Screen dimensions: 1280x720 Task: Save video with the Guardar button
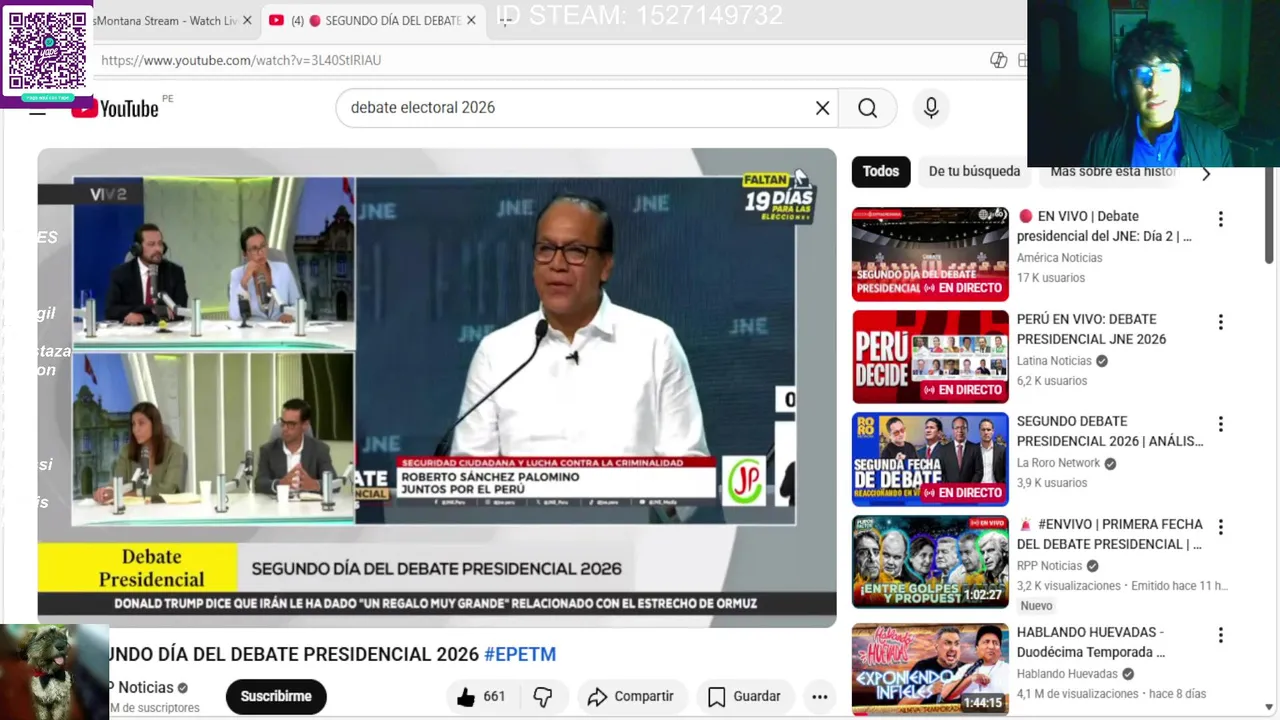tap(744, 697)
